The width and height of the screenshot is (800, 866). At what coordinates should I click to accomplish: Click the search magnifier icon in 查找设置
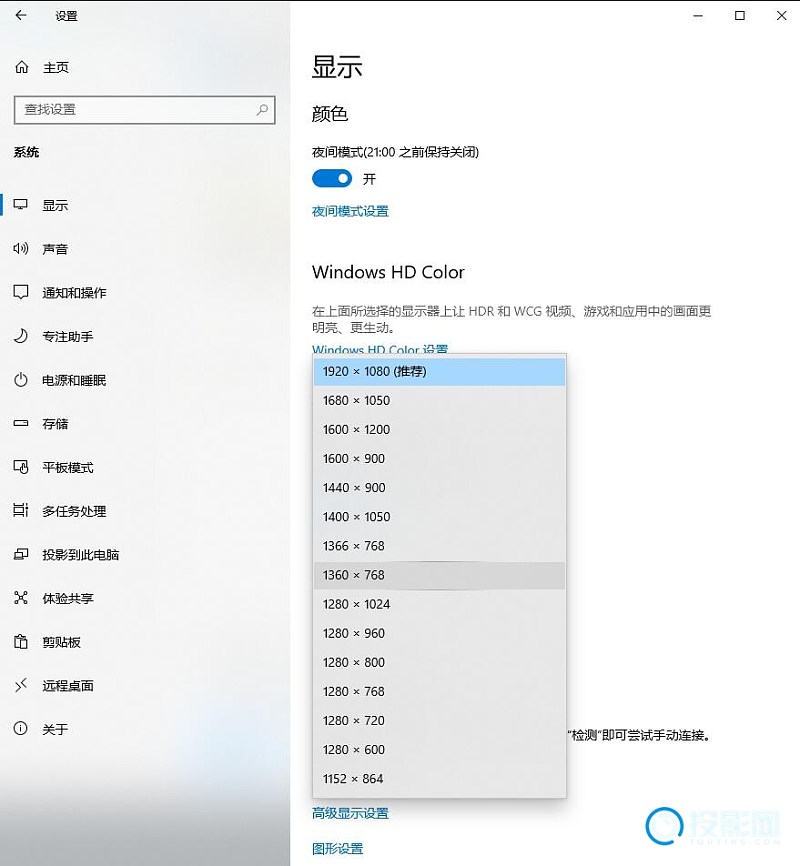263,110
